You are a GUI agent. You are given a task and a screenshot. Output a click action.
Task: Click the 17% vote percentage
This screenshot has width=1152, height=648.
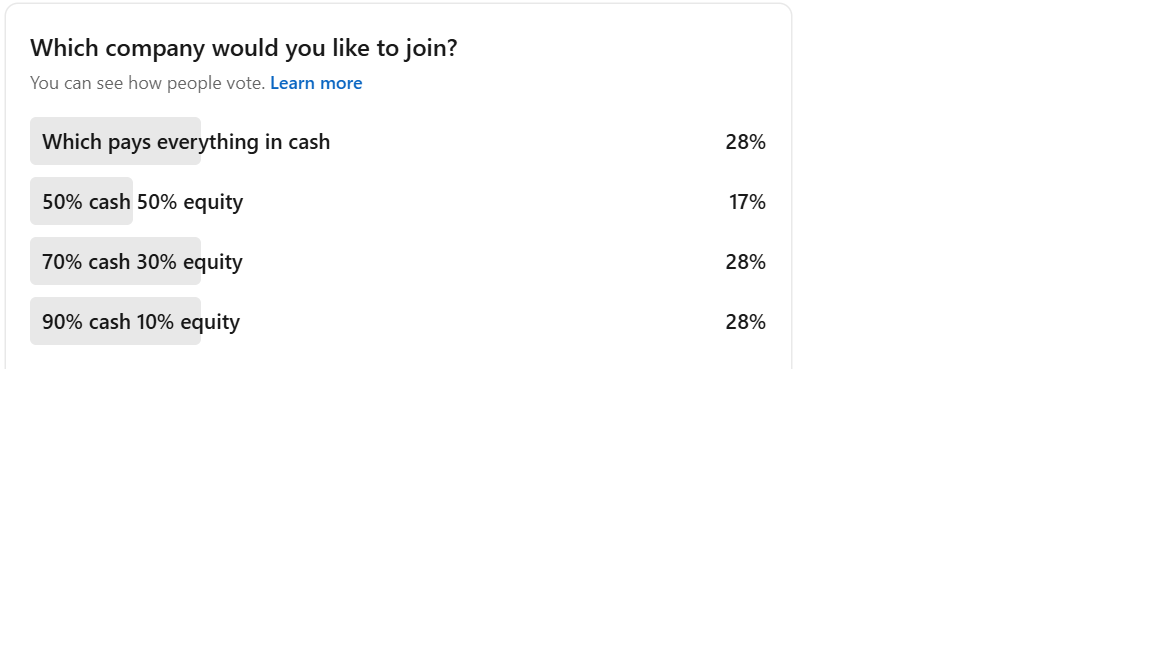coord(747,202)
